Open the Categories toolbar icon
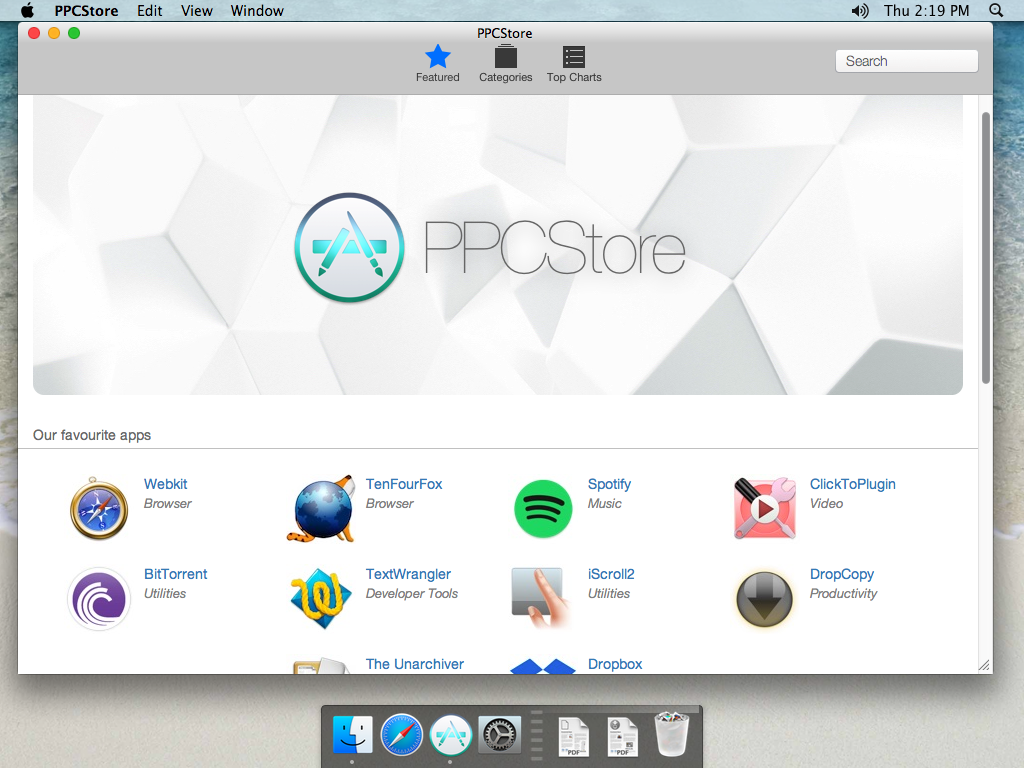 click(505, 64)
